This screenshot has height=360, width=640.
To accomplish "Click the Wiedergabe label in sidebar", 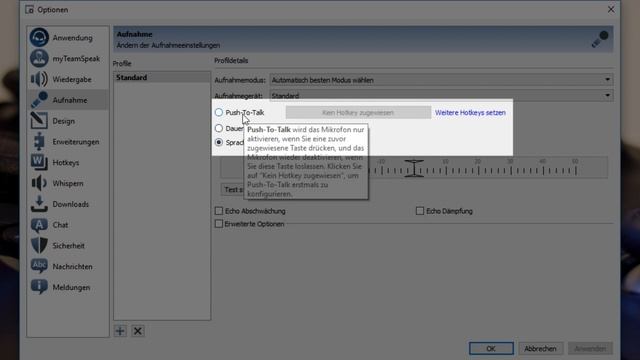I will [72, 80].
